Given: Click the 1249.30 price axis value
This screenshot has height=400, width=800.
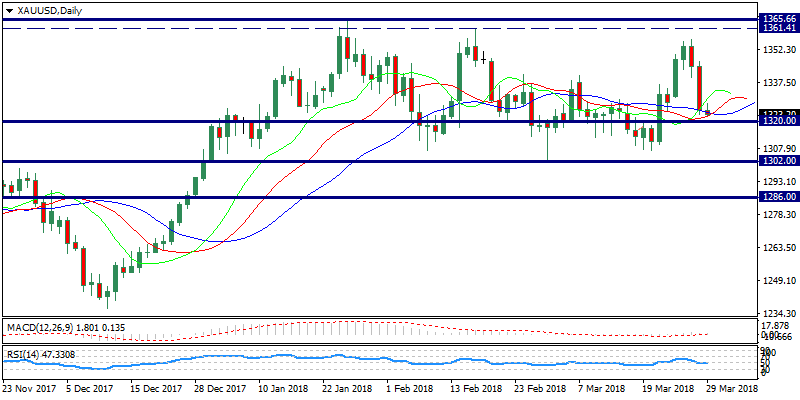Looking at the screenshot, I should click(778, 281).
